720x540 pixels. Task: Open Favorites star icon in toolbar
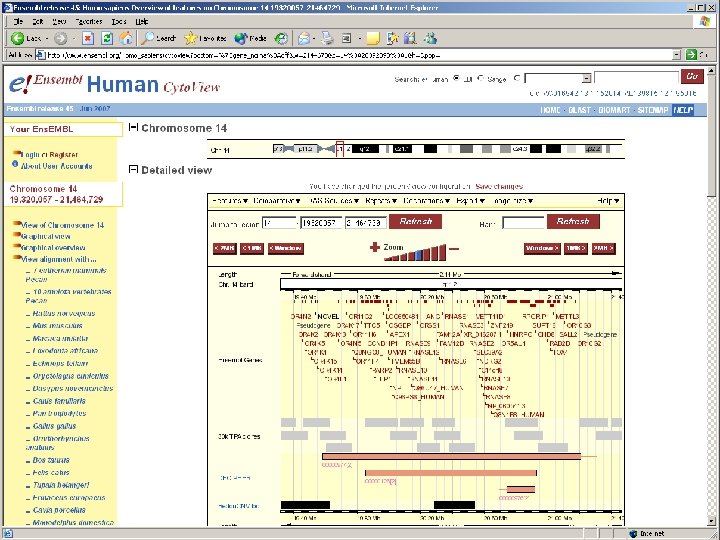tap(190, 38)
